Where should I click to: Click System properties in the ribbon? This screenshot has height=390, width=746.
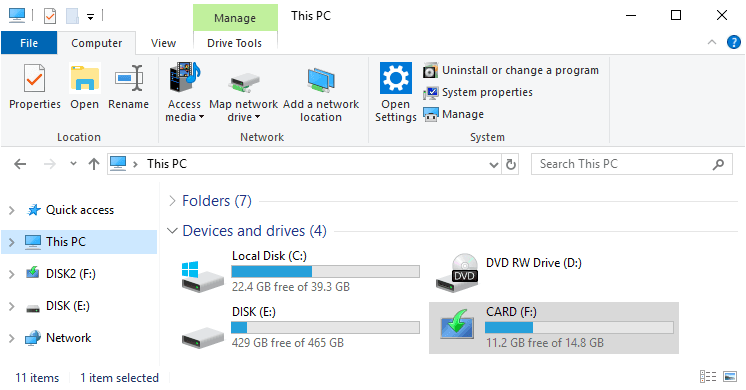[478, 92]
